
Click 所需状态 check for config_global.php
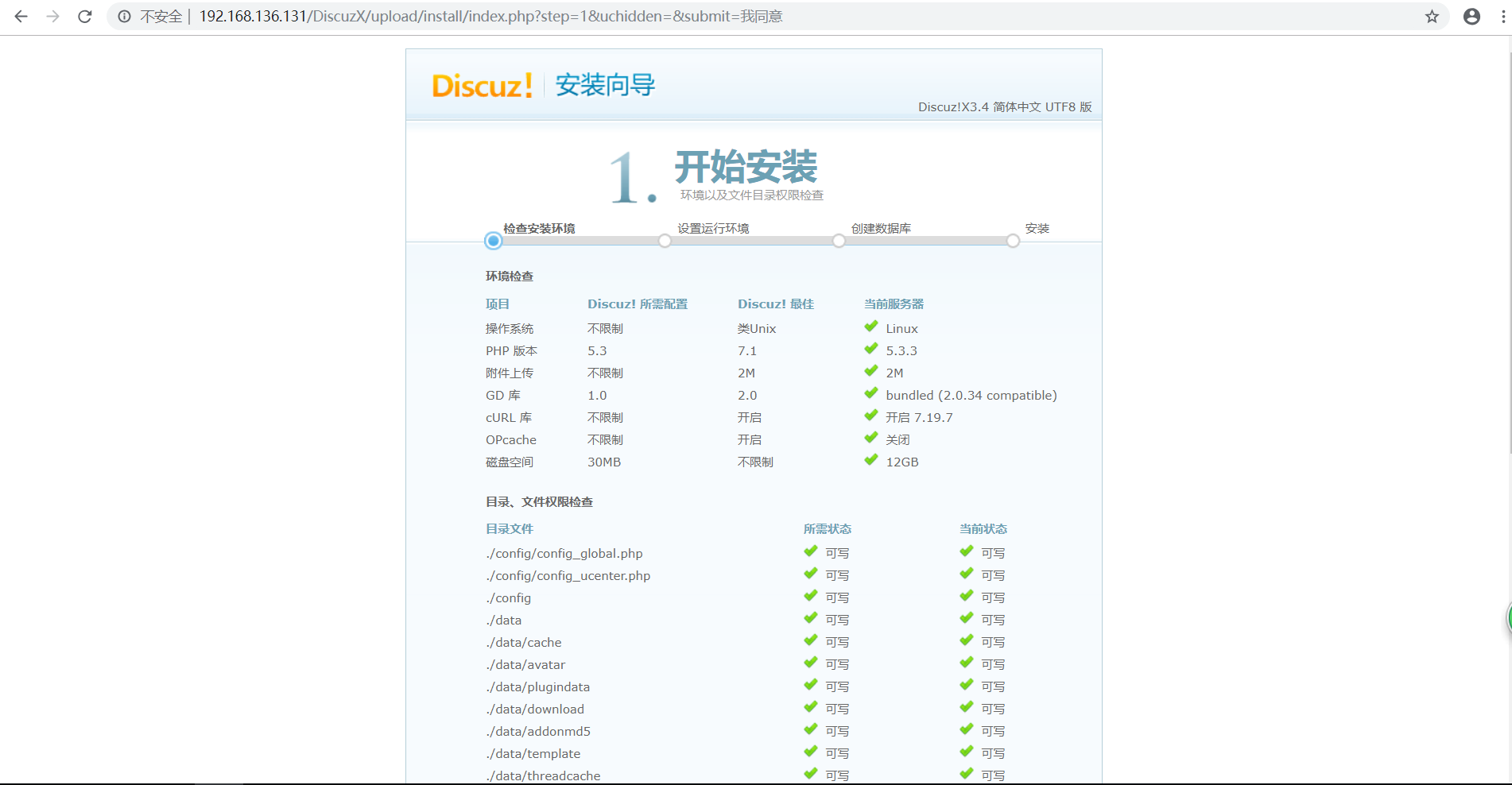[x=811, y=551]
